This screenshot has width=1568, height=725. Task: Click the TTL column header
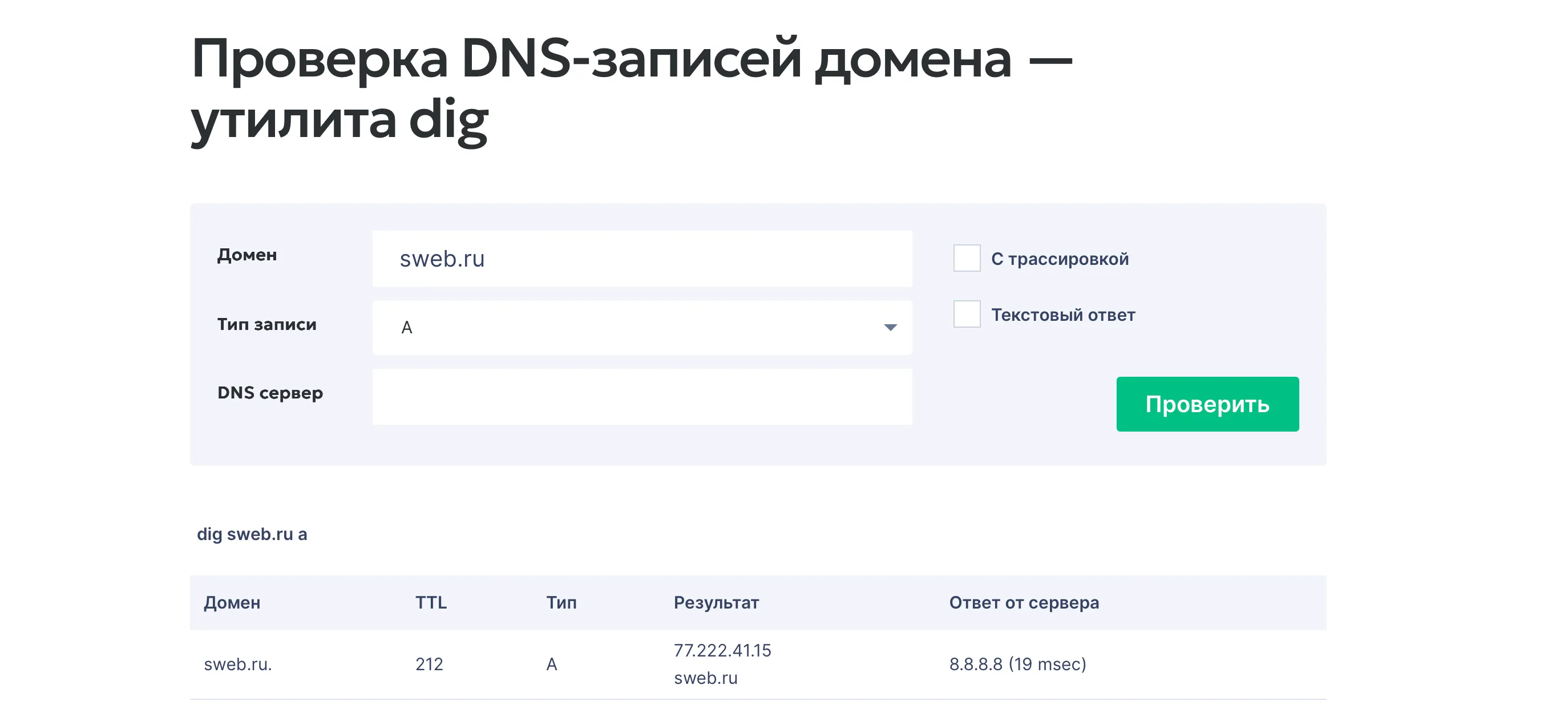[x=431, y=603]
